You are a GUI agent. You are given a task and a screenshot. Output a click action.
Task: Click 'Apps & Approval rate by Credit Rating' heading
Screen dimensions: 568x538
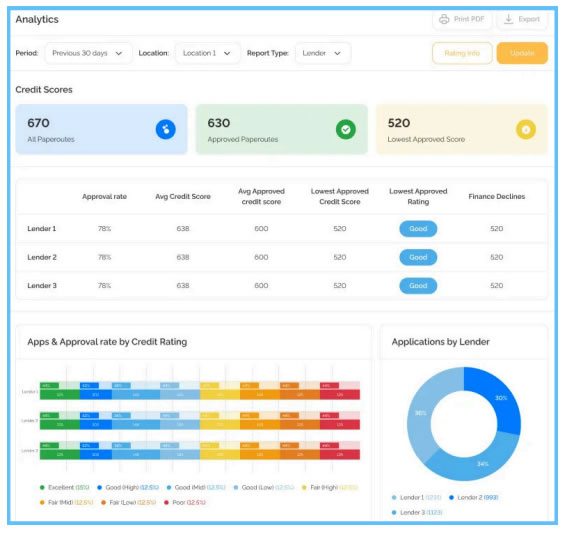107,342
